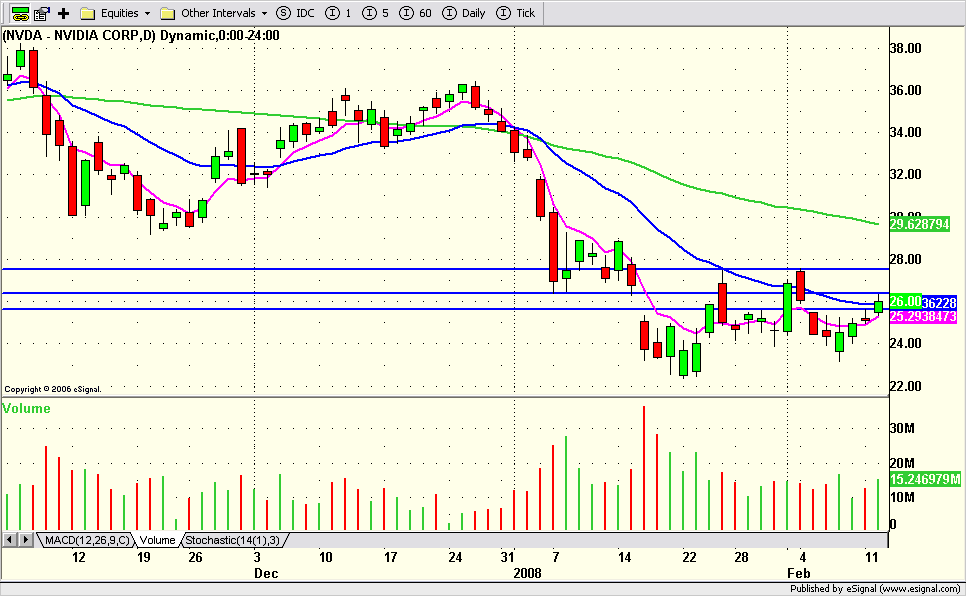Open the Equities dropdown arrow
The height and width of the screenshot is (596, 966).
pos(147,14)
